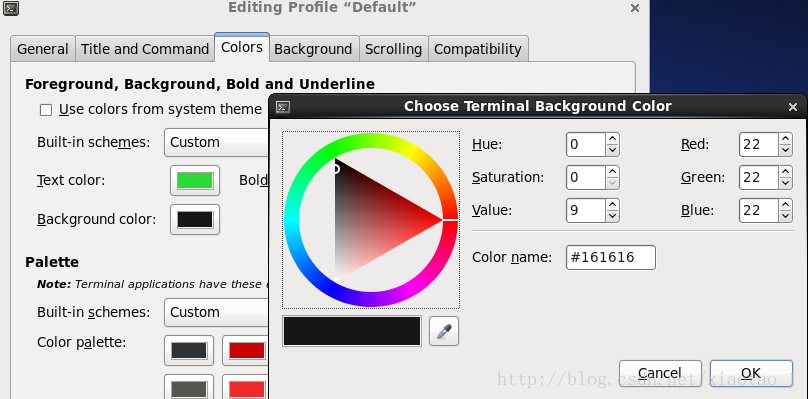Pick a color with the eyedropper tool
This screenshot has height=399, width=808.
click(x=444, y=331)
